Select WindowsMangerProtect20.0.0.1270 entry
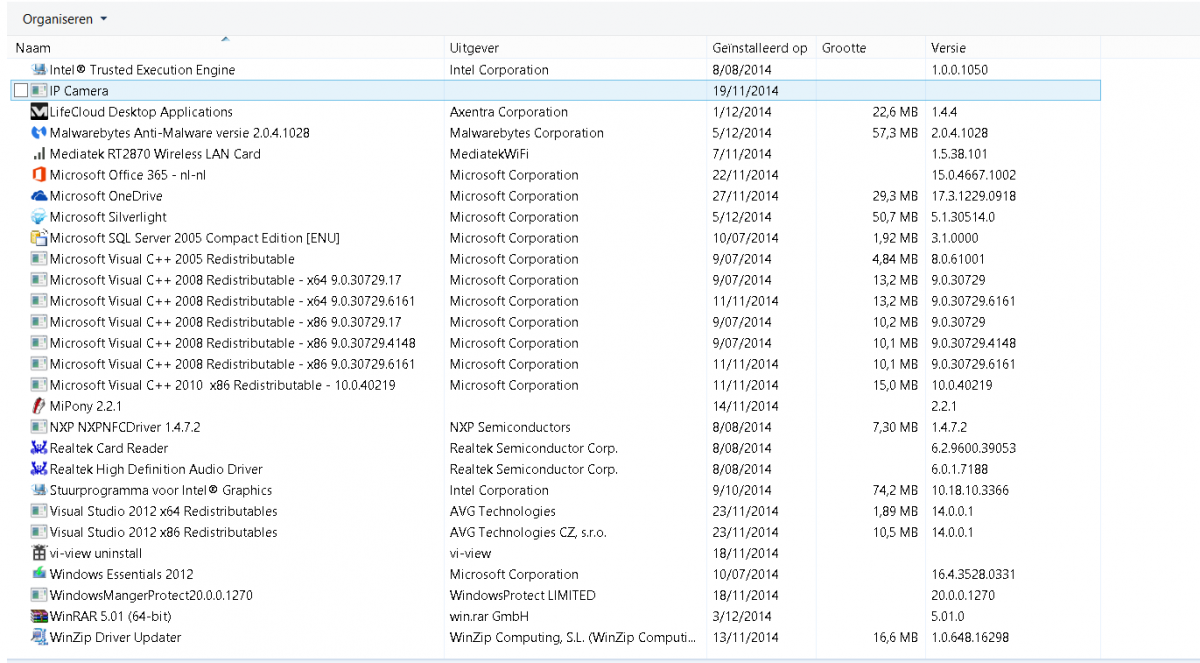 pyautogui.click(x=151, y=595)
